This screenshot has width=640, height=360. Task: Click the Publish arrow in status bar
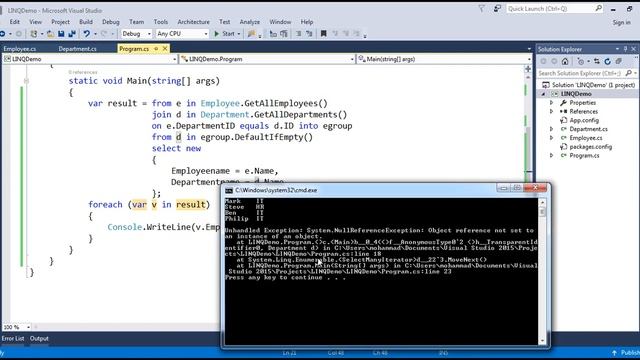point(614,353)
